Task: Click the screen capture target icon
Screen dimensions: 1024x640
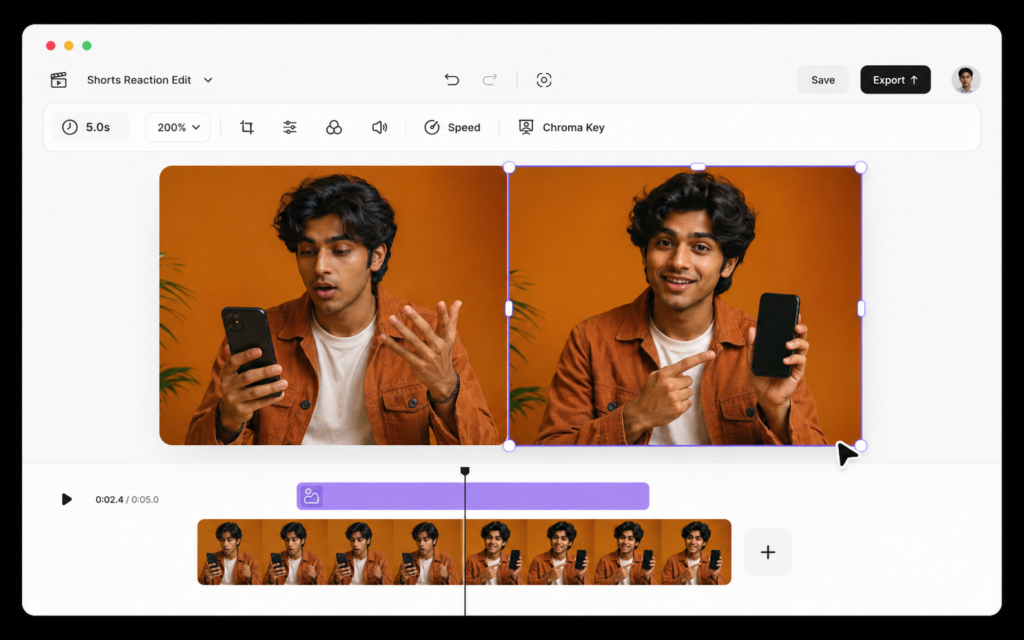Action: pyautogui.click(x=544, y=80)
